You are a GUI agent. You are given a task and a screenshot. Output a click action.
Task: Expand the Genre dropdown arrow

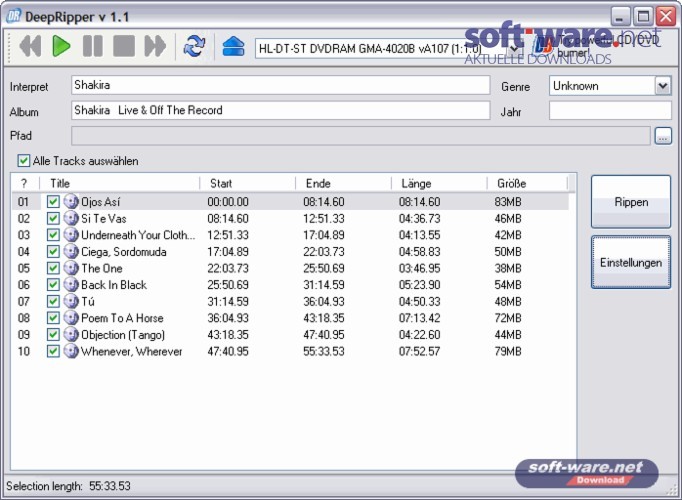(x=663, y=86)
